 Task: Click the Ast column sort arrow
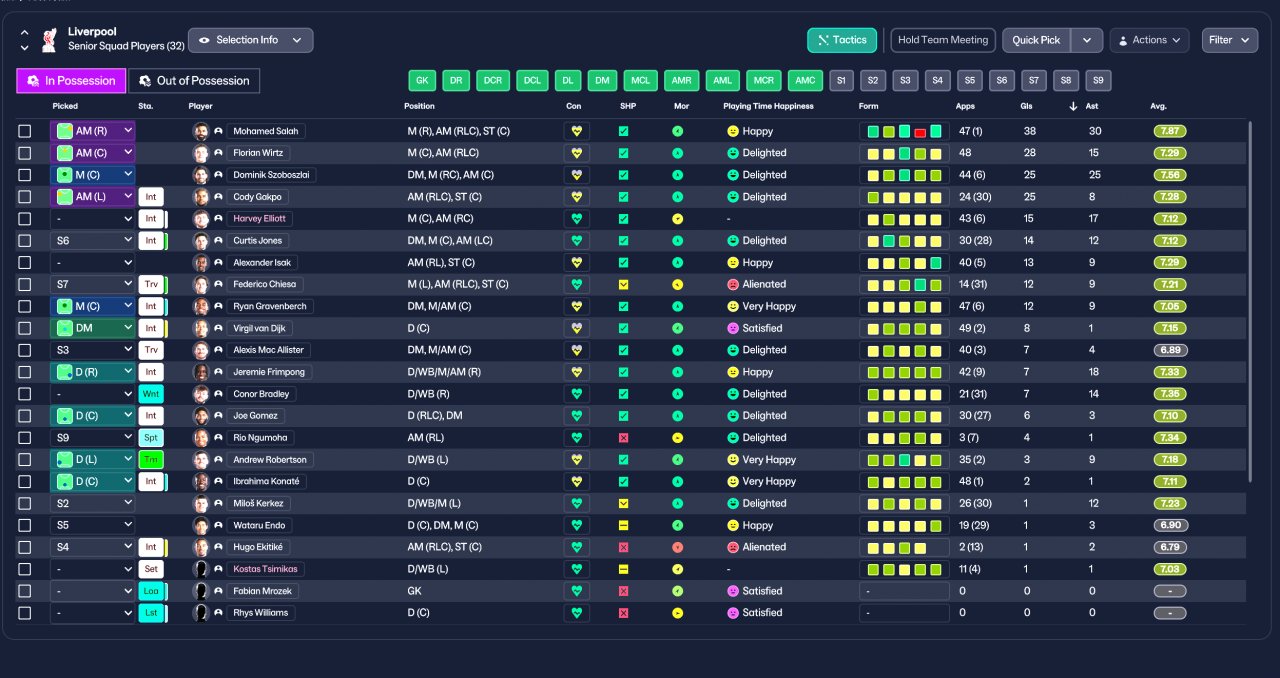pos(1074,106)
